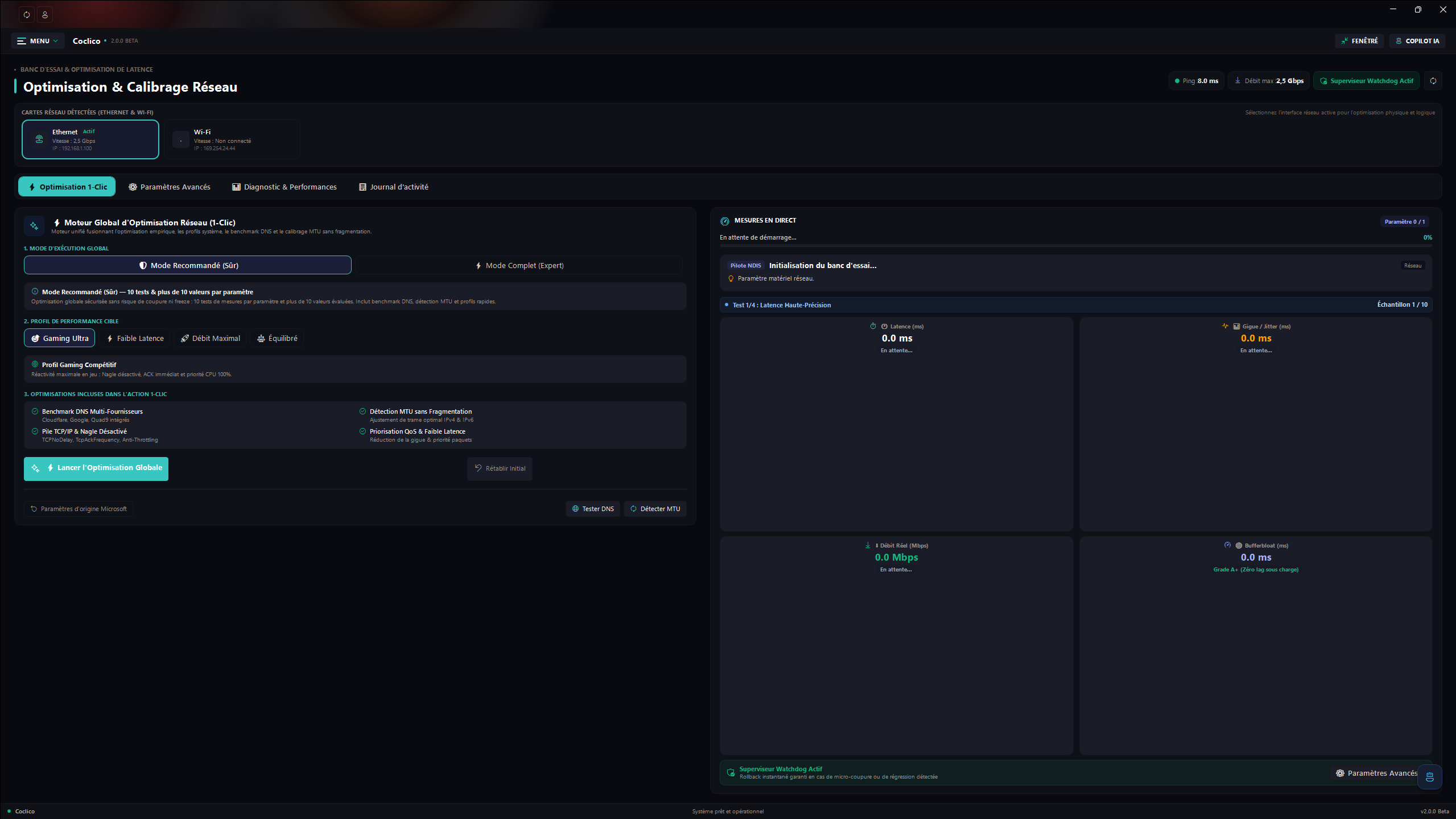Launch Lancer l'Optimisation Globale
Screen dimensions: 1456x819
pyautogui.click(x=96, y=468)
